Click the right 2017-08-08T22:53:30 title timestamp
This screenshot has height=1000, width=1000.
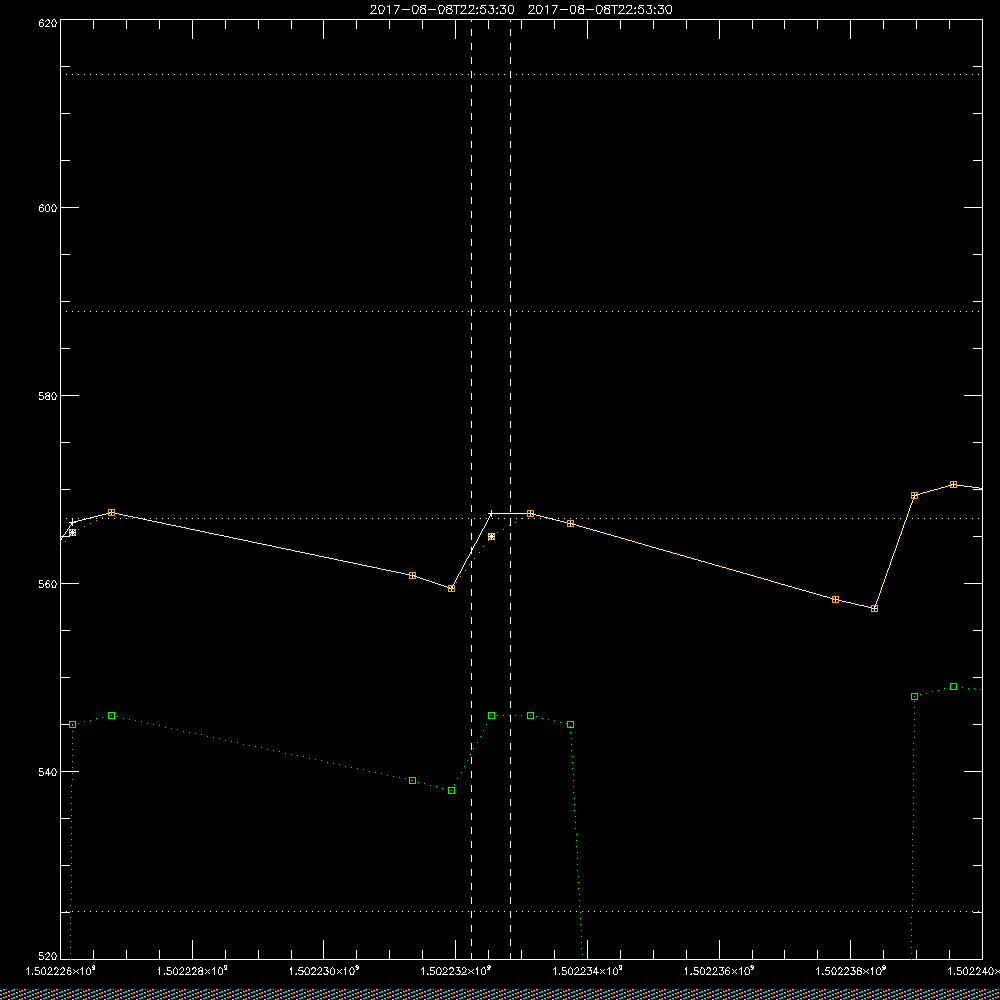(x=600, y=10)
